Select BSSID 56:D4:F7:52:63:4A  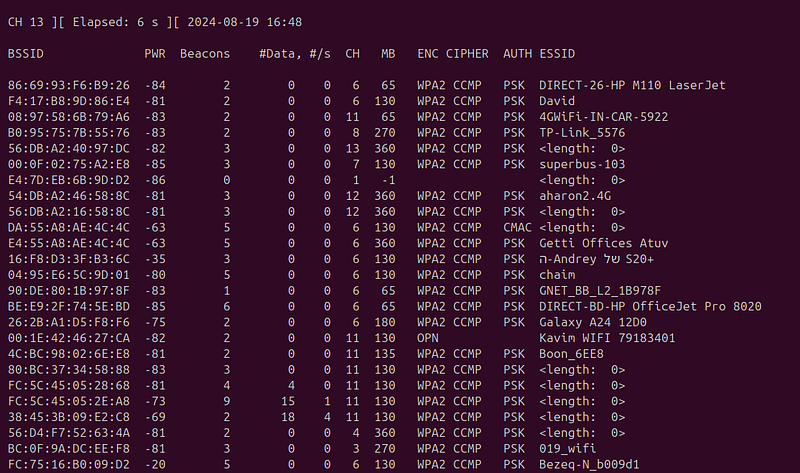click(x=68, y=434)
